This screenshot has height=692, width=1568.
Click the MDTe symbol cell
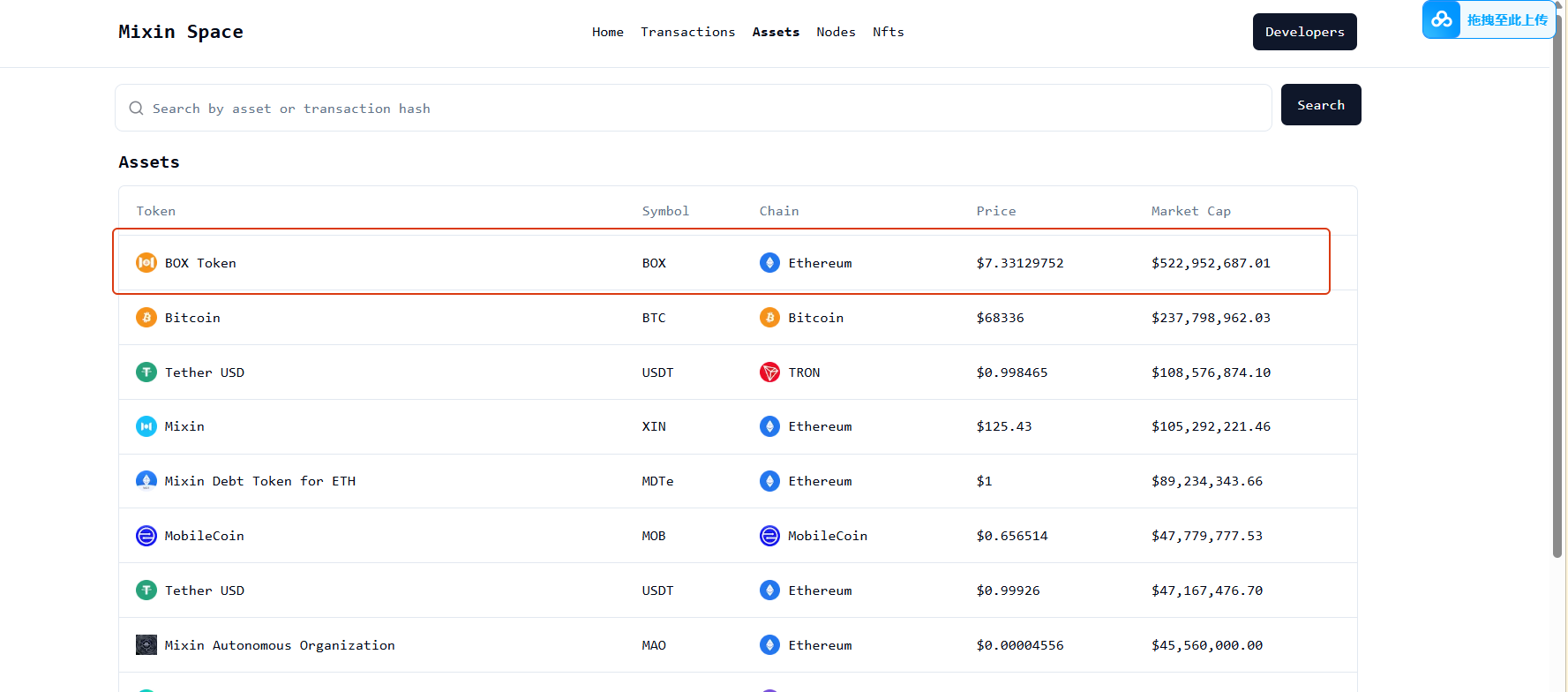tap(657, 481)
